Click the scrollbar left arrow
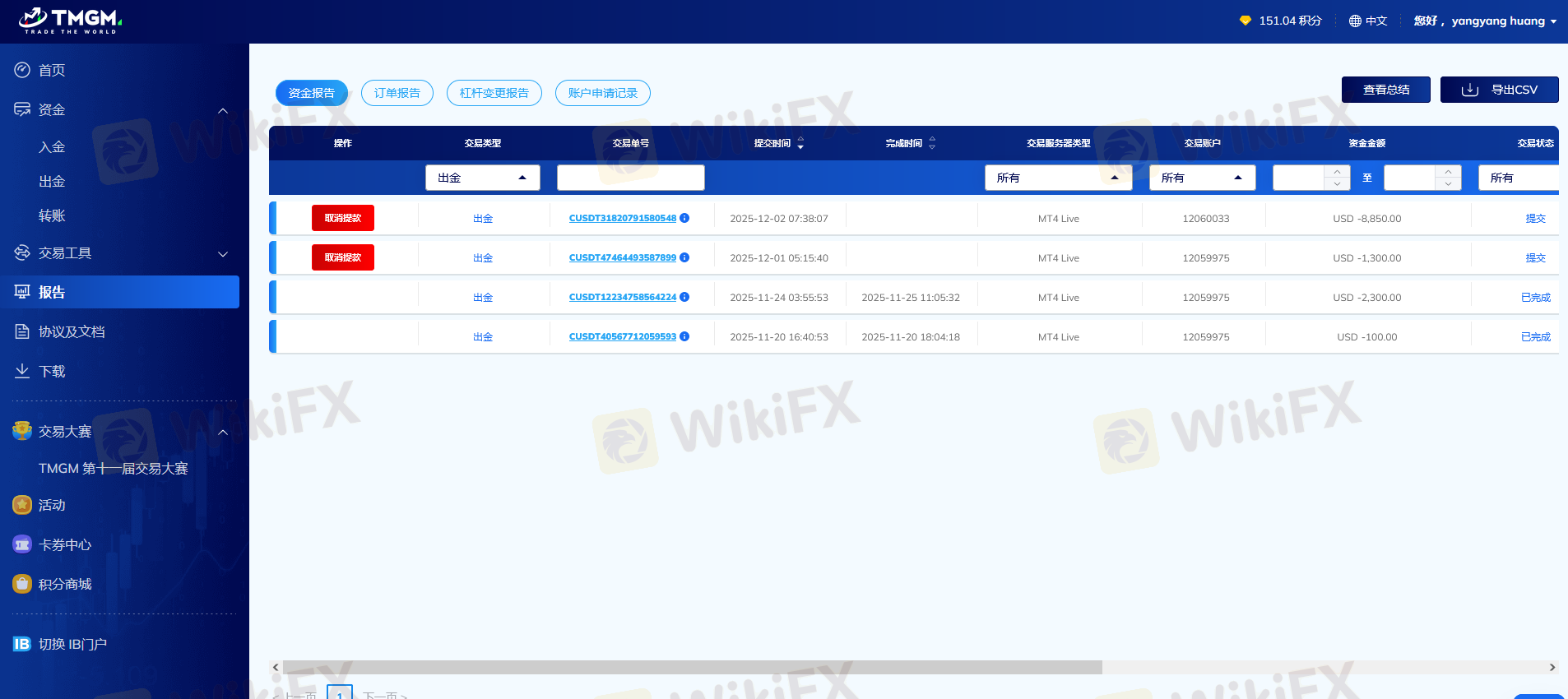The width and height of the screenshot is (1568, 699). [x=276, y=668]
